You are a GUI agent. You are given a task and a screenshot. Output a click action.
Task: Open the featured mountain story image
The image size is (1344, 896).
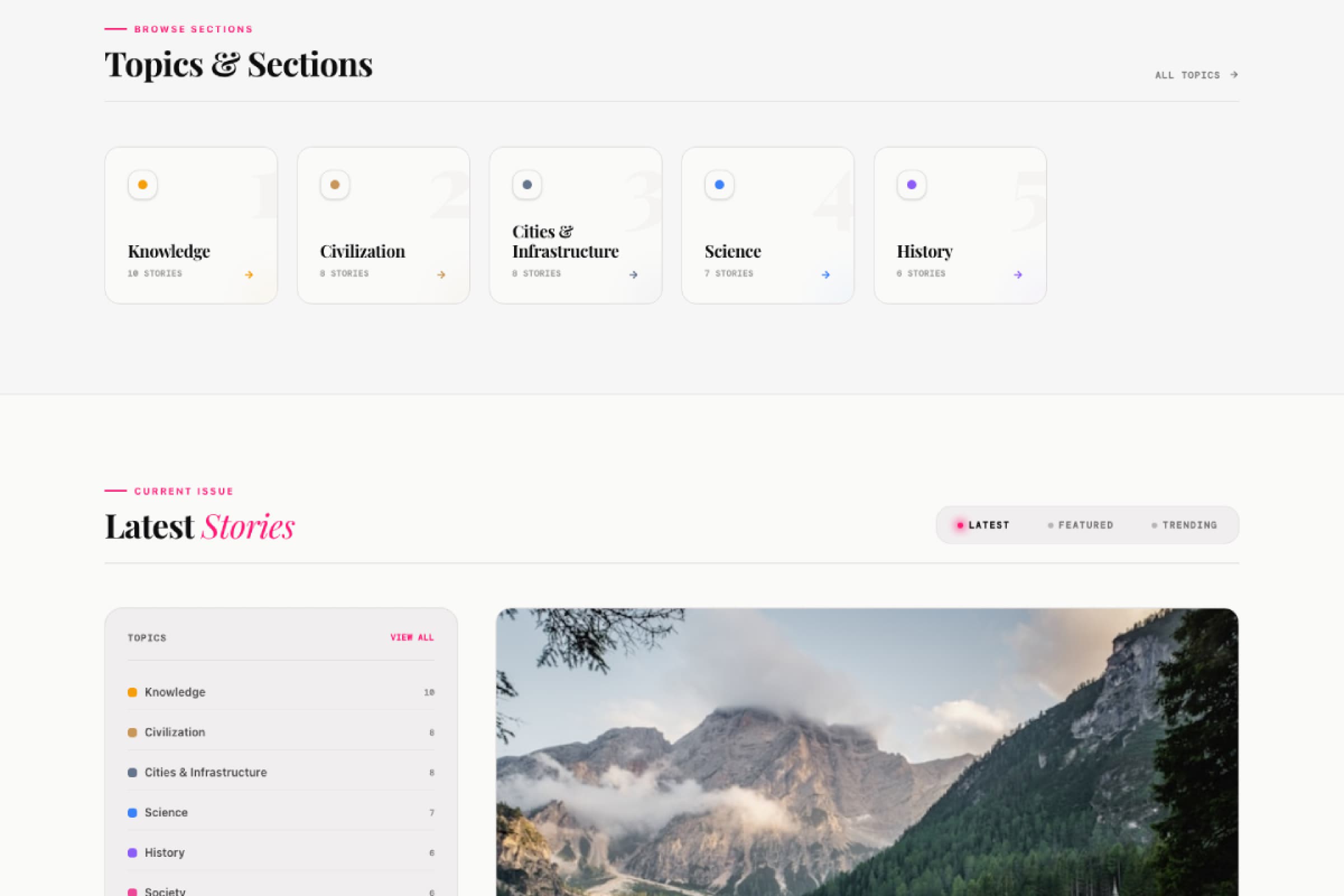pos(867,752)
